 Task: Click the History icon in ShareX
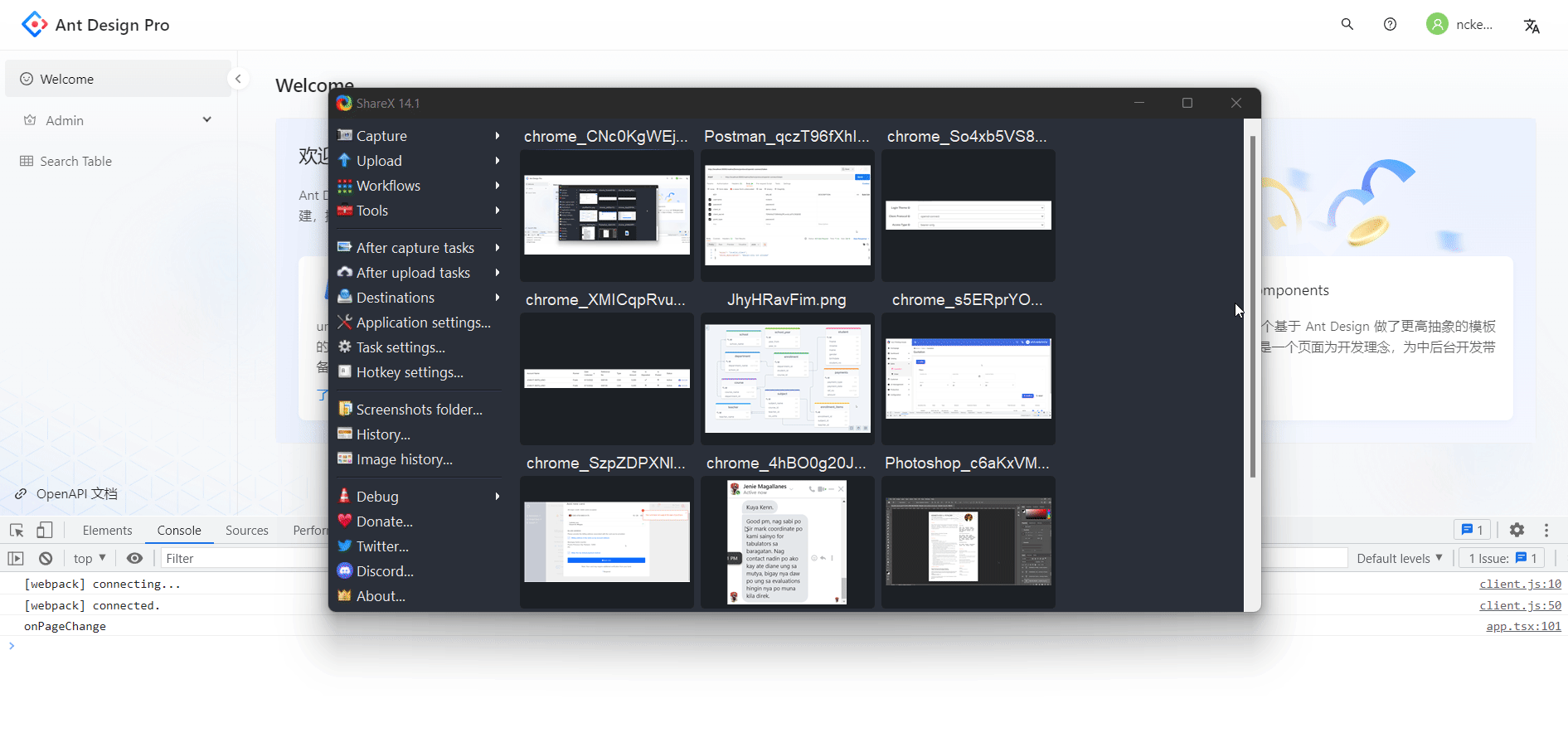click(345, 434)
